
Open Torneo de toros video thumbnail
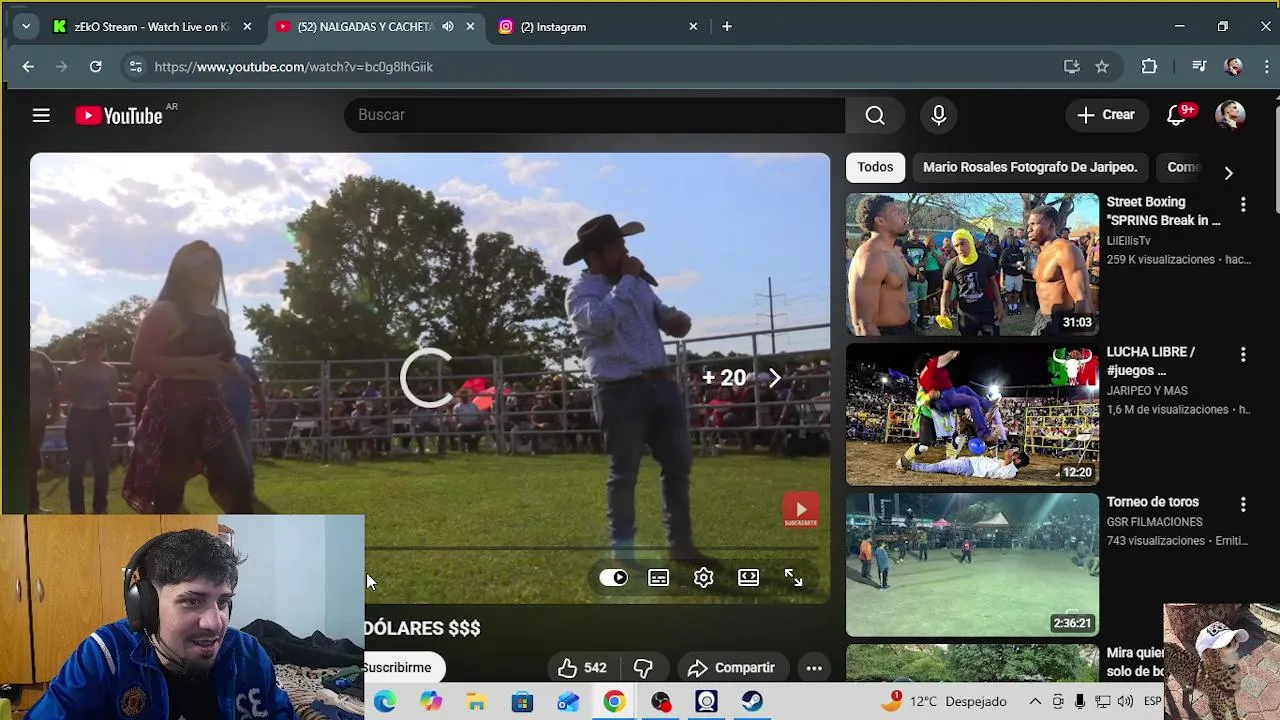coord(972,565)
